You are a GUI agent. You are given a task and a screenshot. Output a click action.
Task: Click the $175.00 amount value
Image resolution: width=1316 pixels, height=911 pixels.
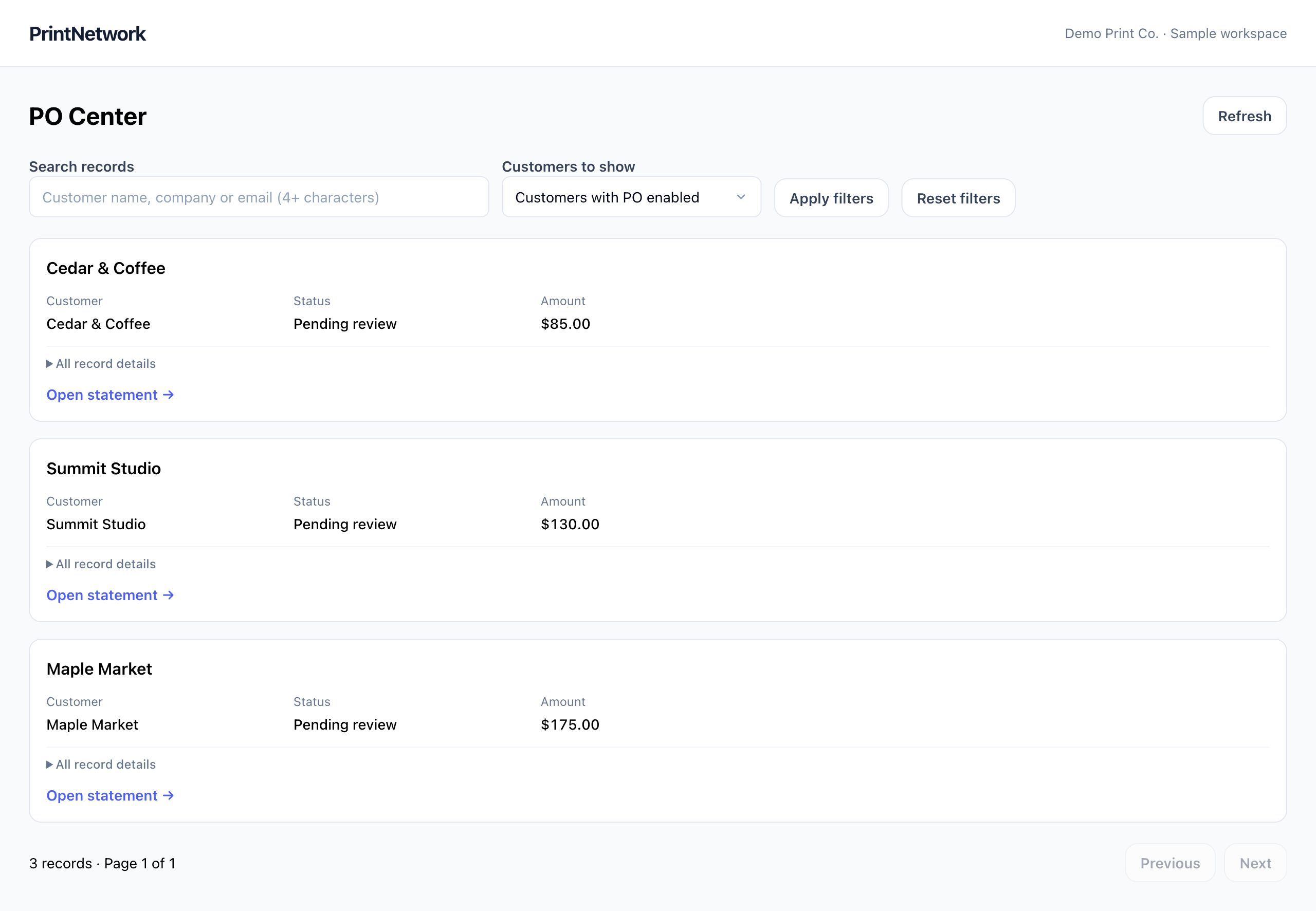[x=570, y=725]
